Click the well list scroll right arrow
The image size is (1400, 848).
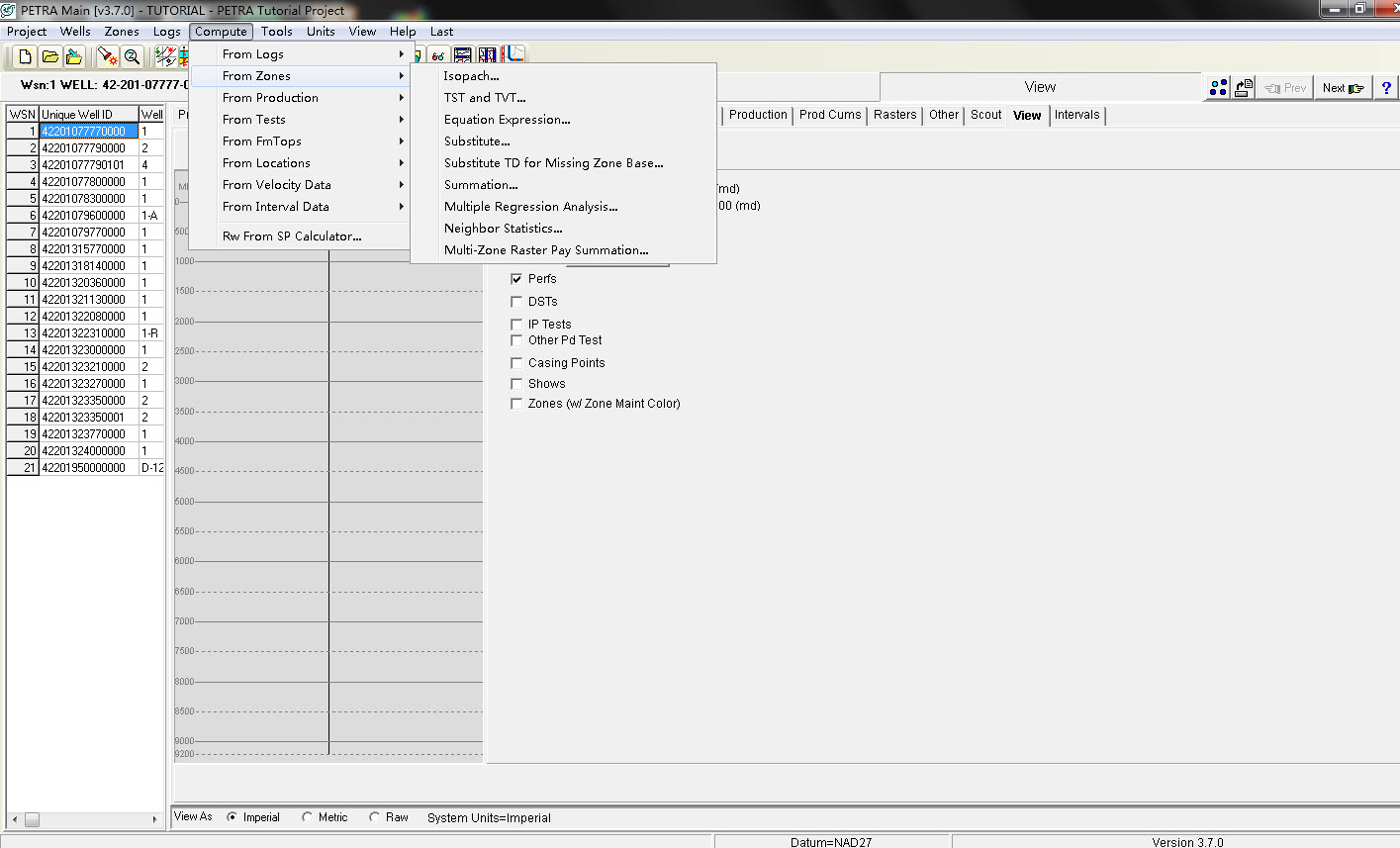click(x=154, y=819)
